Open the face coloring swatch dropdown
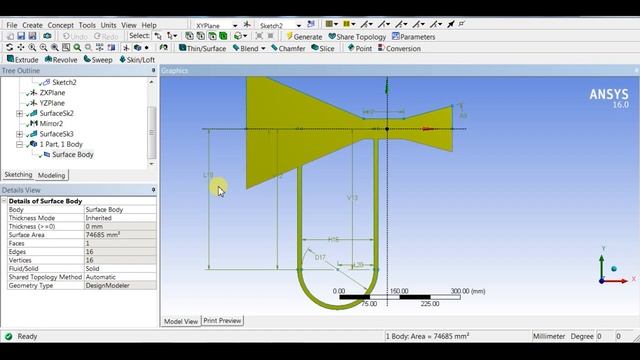This screenshot has height=360, width=640. tap(331, 24)
